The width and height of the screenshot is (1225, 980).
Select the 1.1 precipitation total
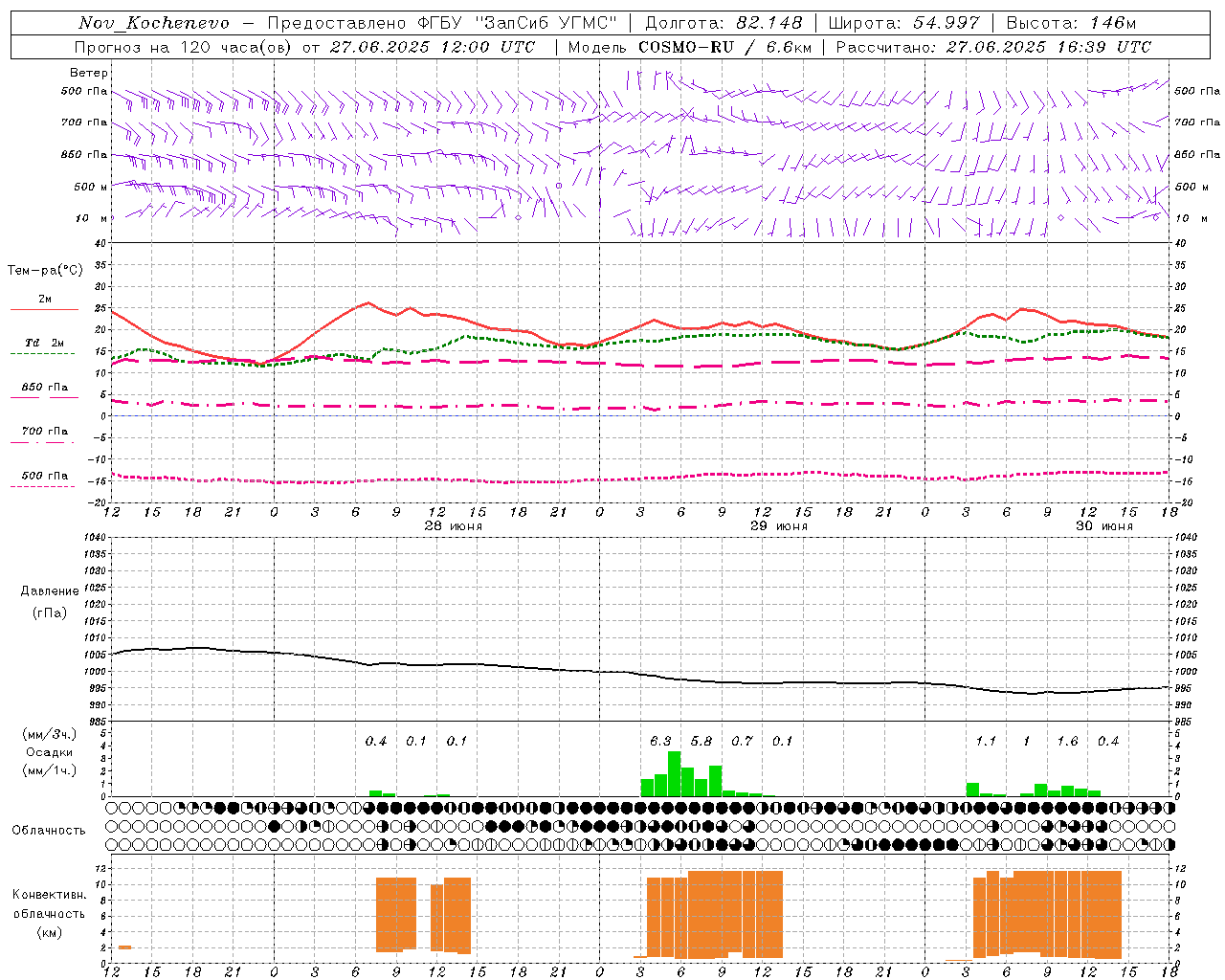coord(986,741)
